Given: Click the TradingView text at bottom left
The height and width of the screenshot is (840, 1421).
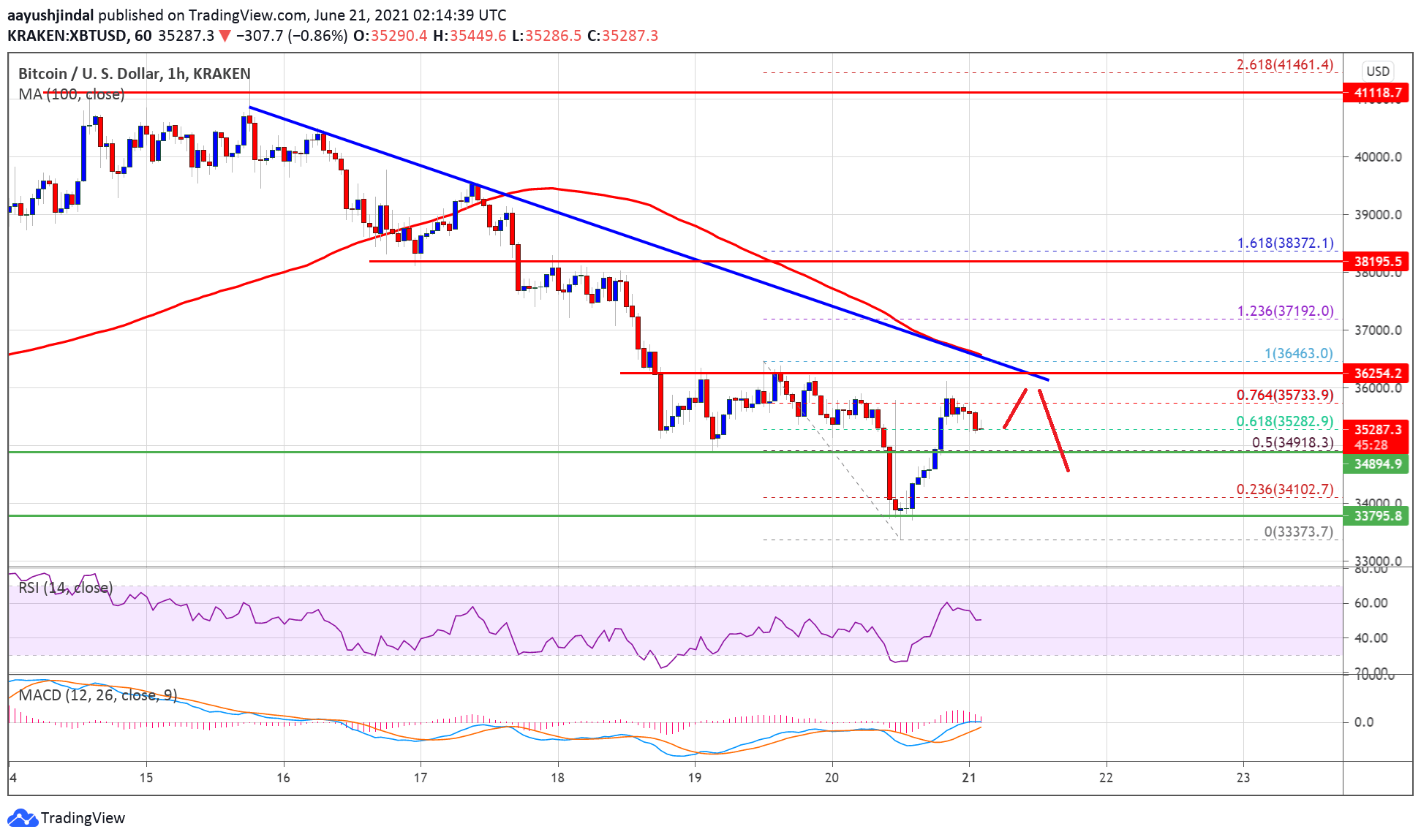Looking at the screenshot, I should click(83, 817).
